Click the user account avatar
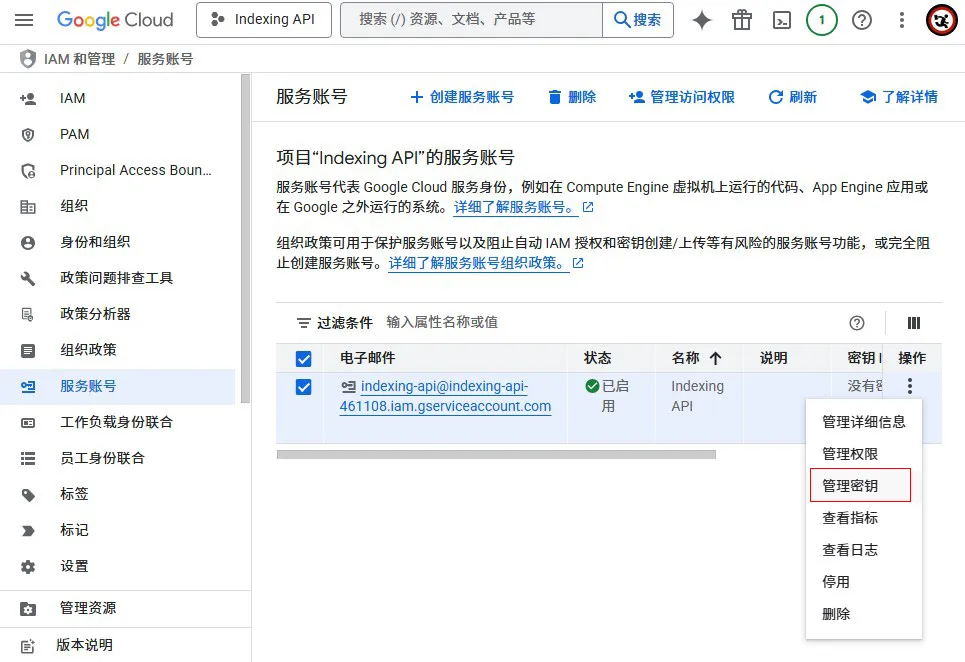Viewport: 965px width, 662px height. pyautogui.click(x=942, y=20)
